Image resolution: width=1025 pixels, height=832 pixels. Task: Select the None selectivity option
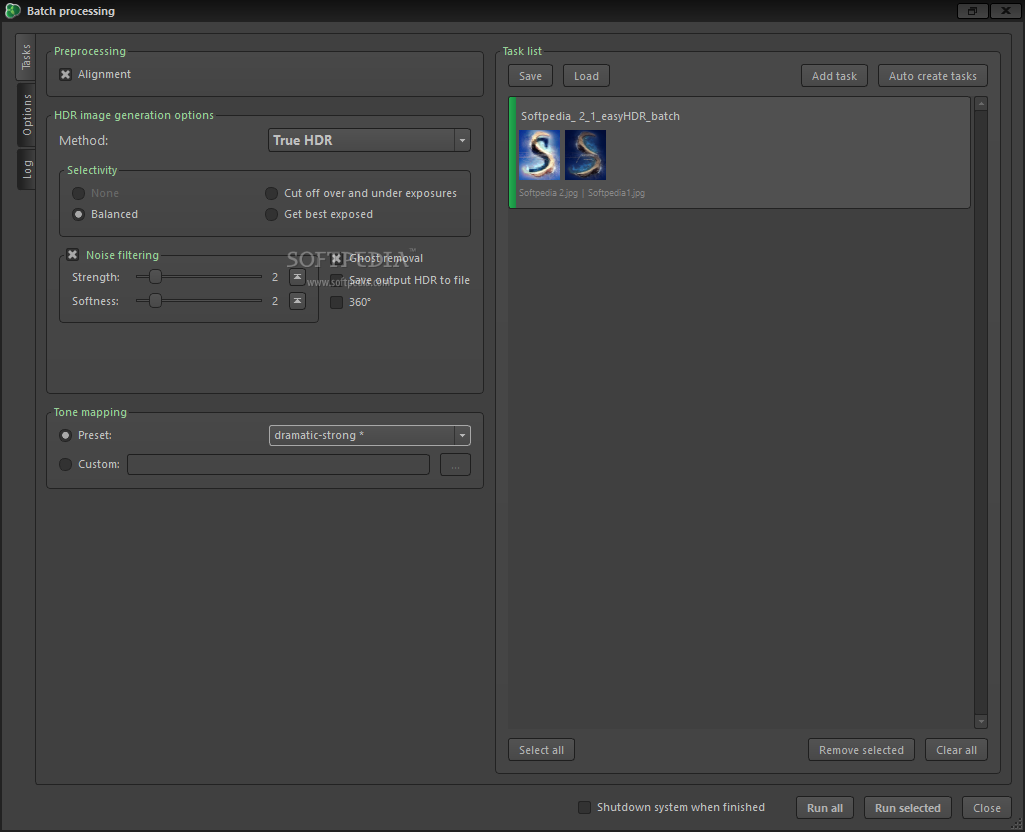[78, 193]
